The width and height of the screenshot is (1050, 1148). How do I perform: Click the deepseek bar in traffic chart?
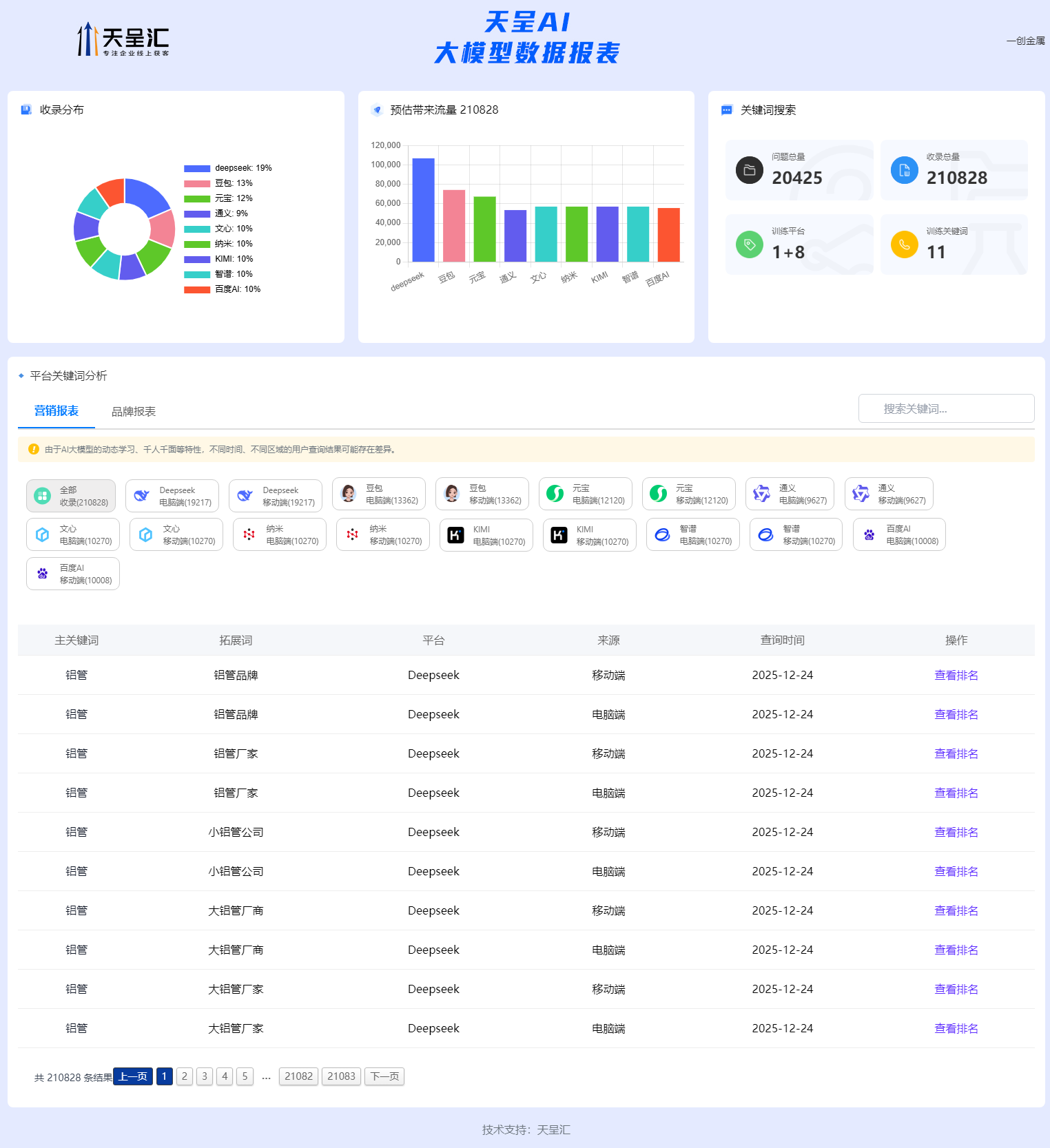(x=423, y=210)
